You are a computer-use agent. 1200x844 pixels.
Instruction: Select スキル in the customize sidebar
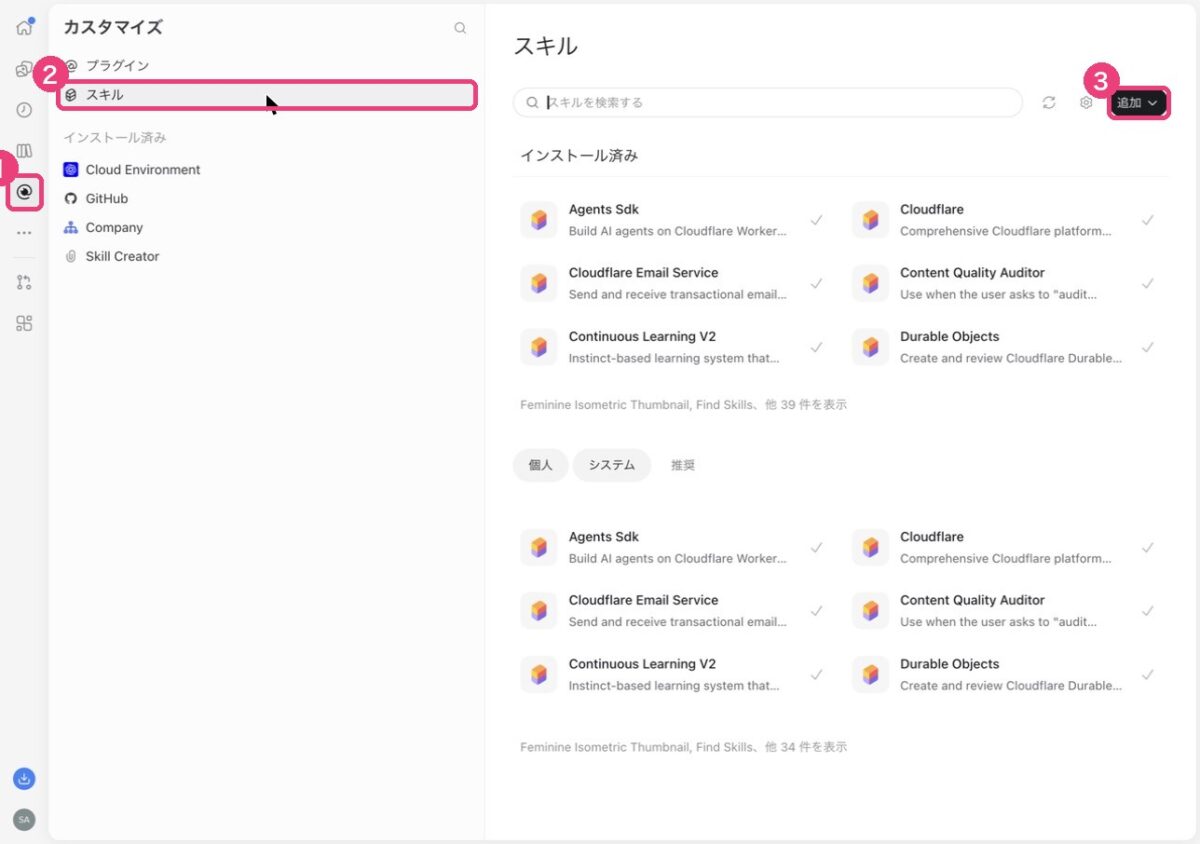pyautogui.click(x=266, y=95)
